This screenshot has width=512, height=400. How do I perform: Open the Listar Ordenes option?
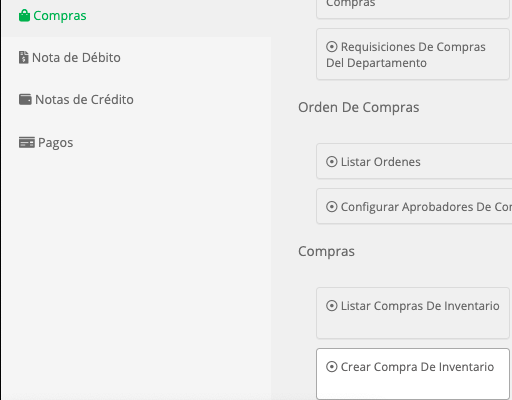point(414,161)
